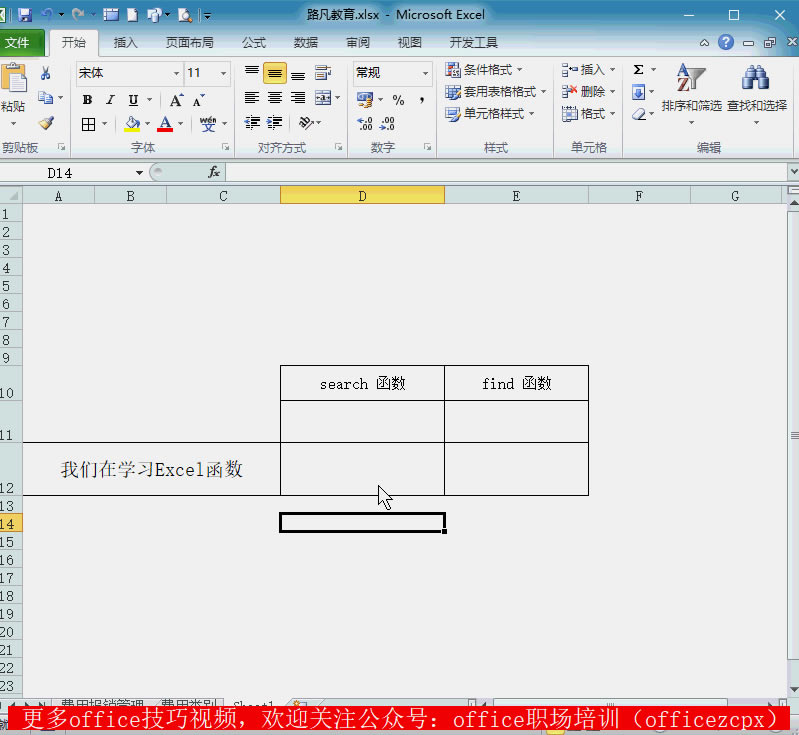Click the Cut scissors icon
Screen dimensions: 799x735
tap(45, 73)
